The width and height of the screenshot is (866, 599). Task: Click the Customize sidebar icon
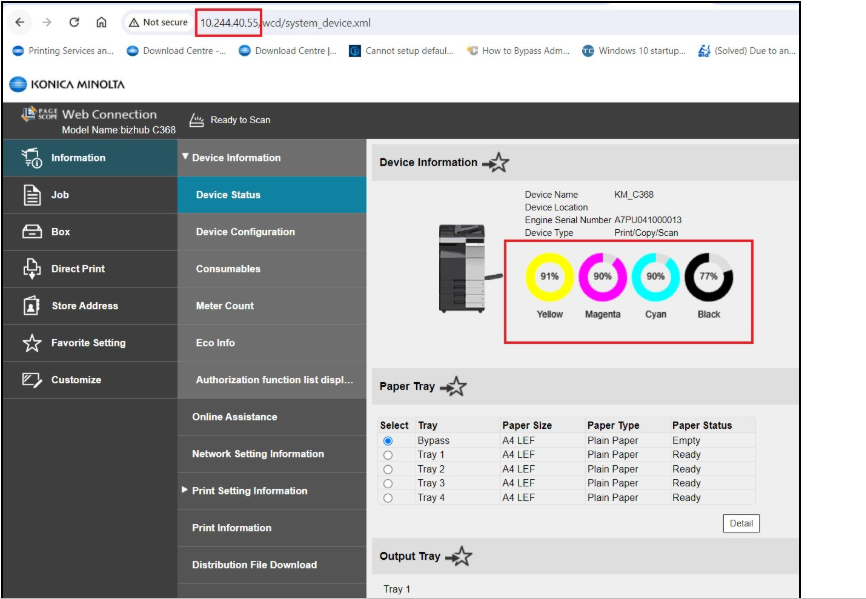coord(32,380)
